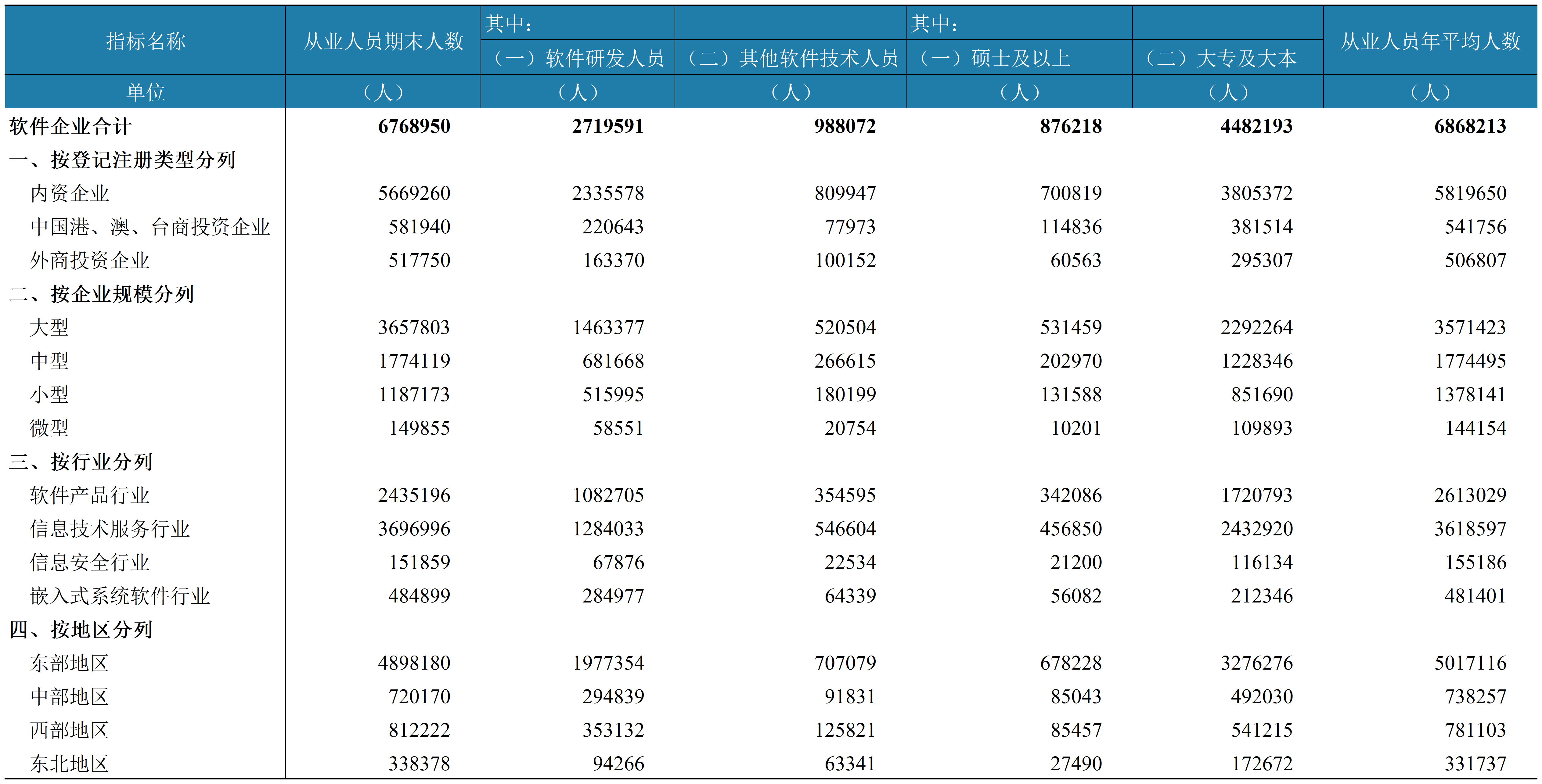Select the 小型 row label
This screenshot has height=784, width=1542.
(49, 394)
